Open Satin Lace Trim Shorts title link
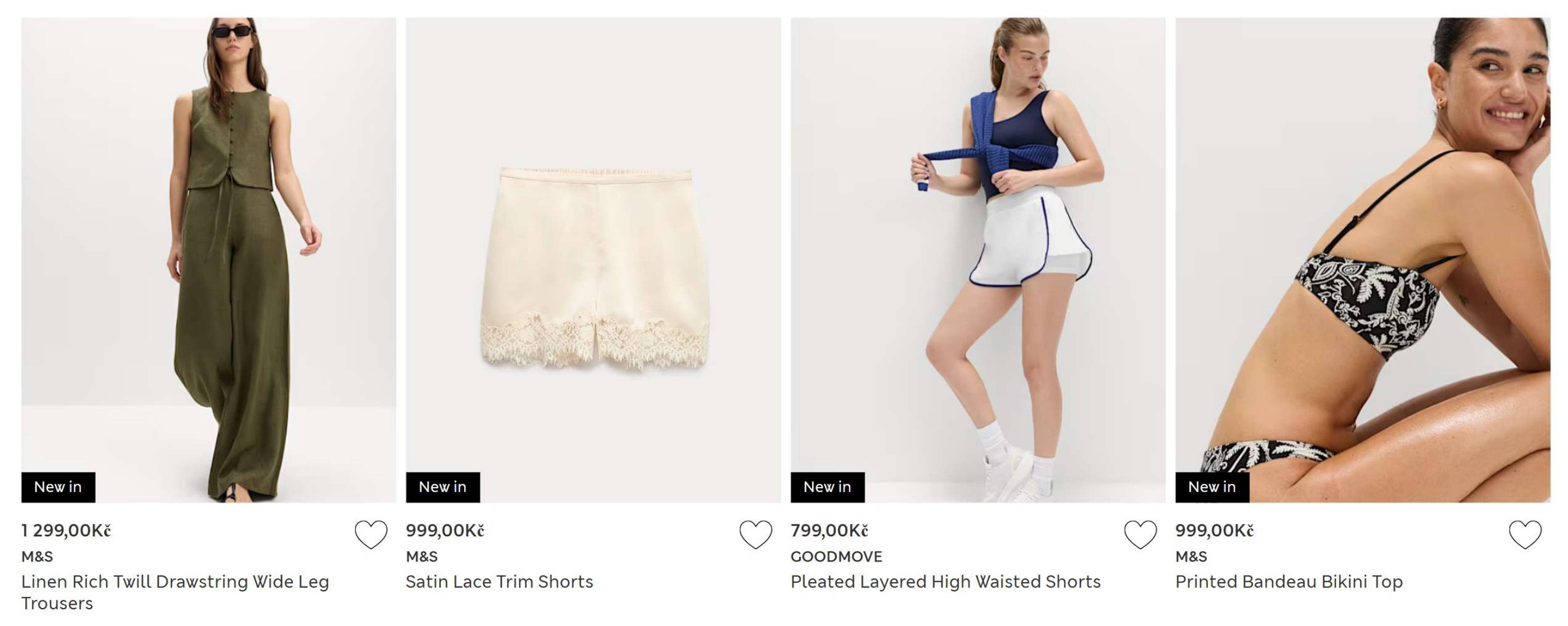1568x626 pixels. (500, 582)
